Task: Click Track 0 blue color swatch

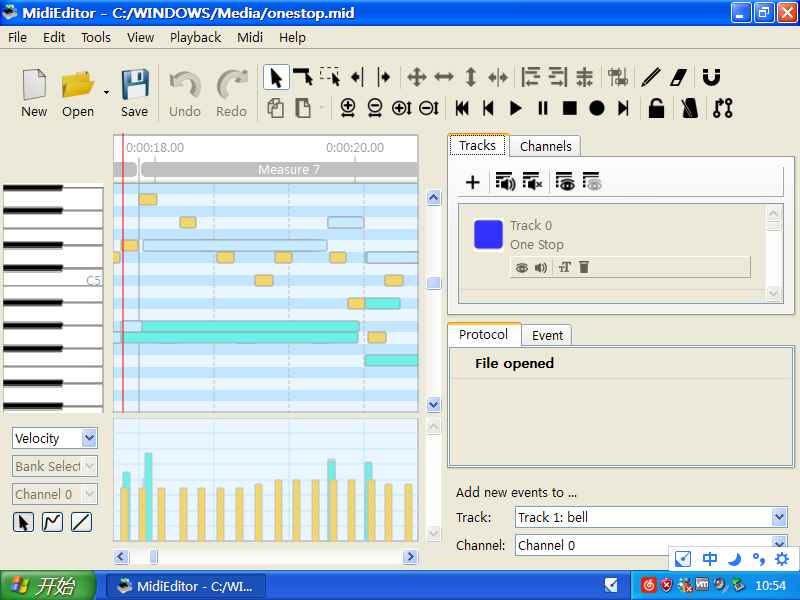Action: [488, 235]
